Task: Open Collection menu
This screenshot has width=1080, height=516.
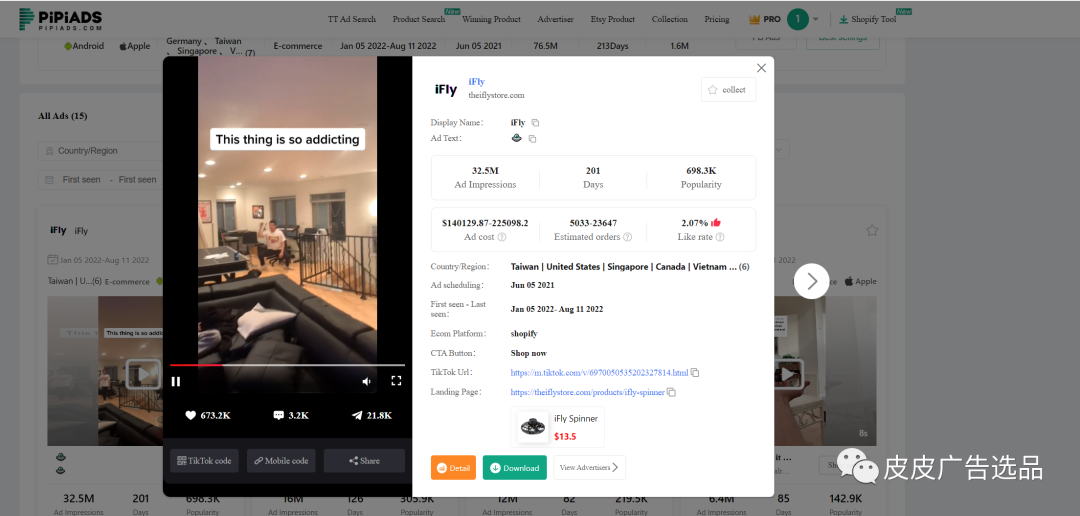Action: pyautogui.click(x=669, y=19)
